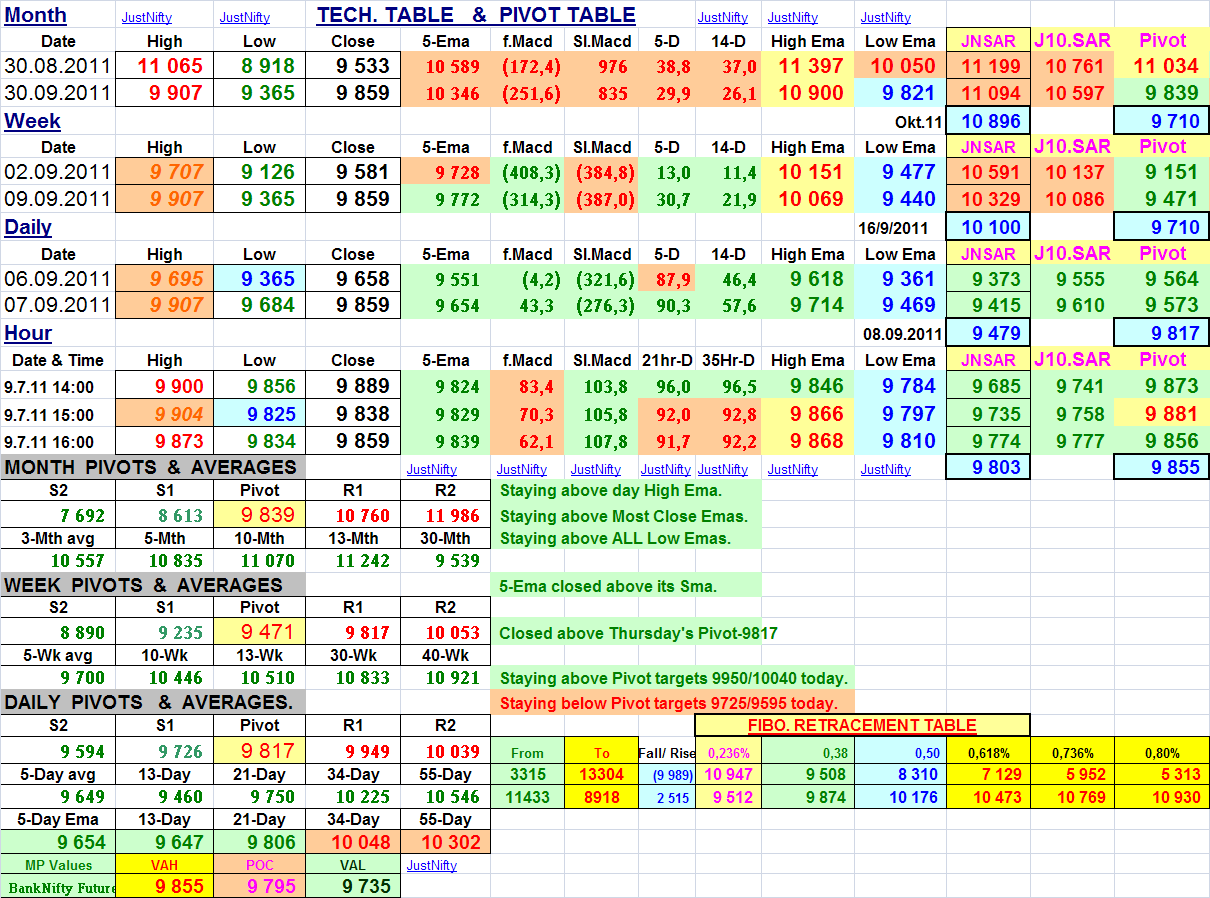Click the boxed JNSAR value '10 100'

point(989,227)
